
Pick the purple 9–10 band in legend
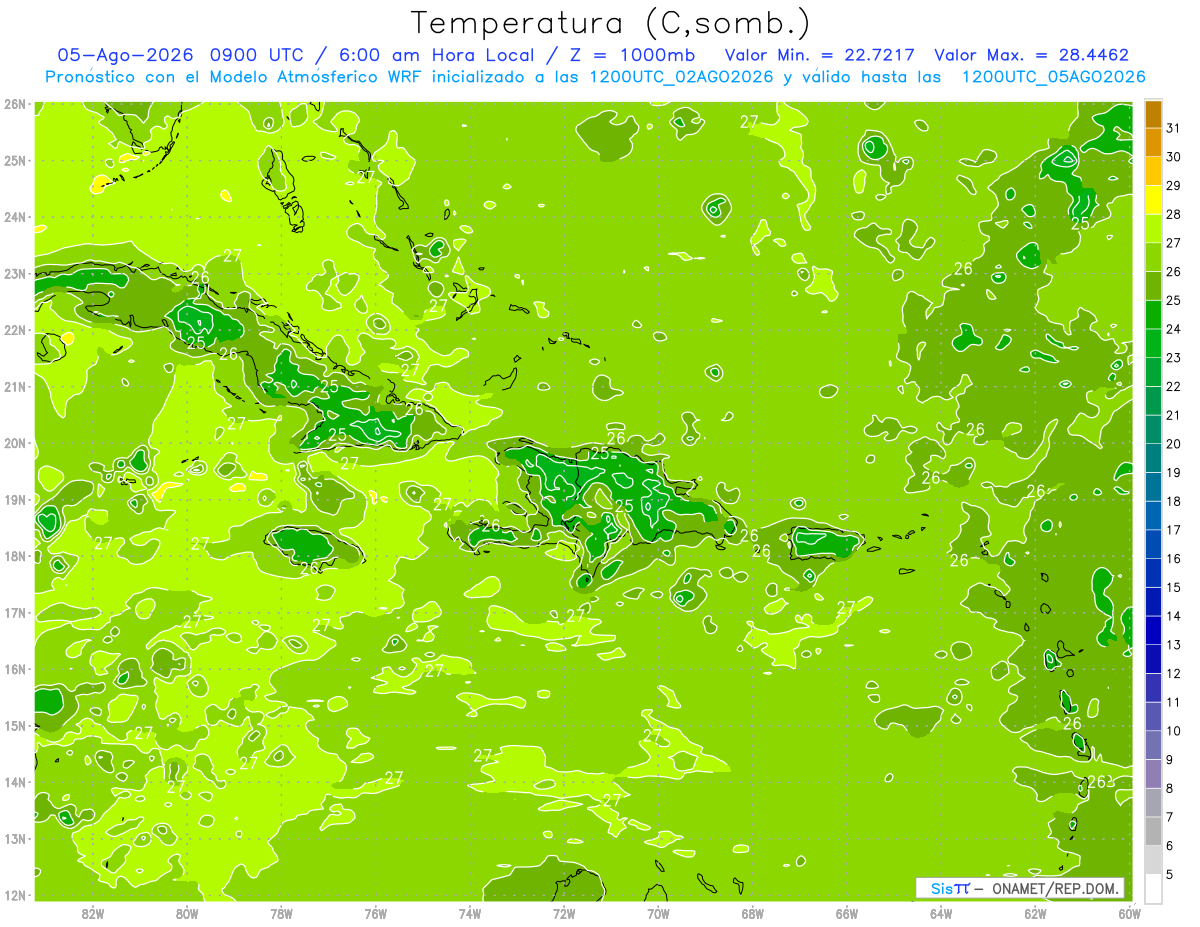[1153, 745]
